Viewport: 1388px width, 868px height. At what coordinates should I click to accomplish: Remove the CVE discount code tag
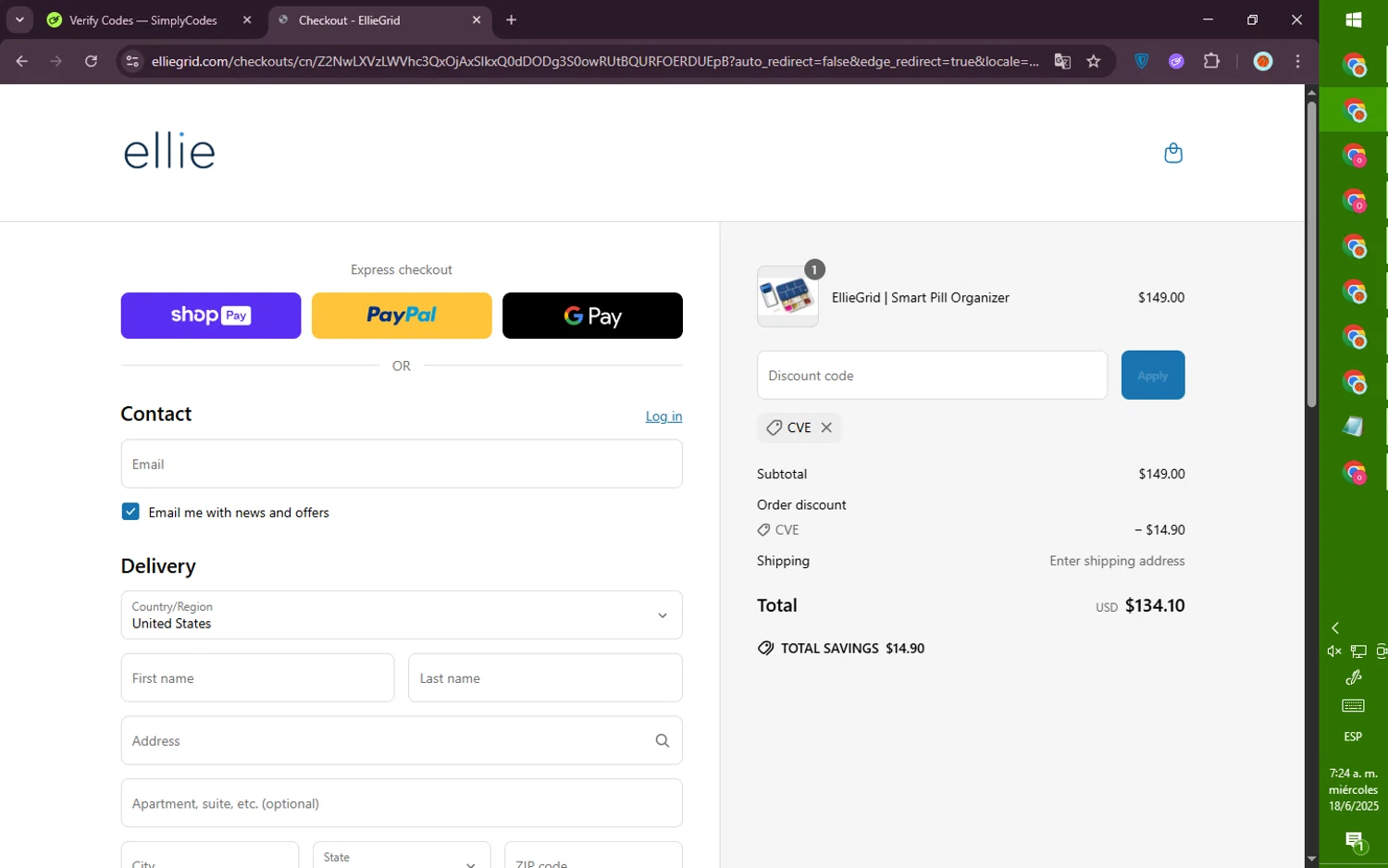click(826, 428)
